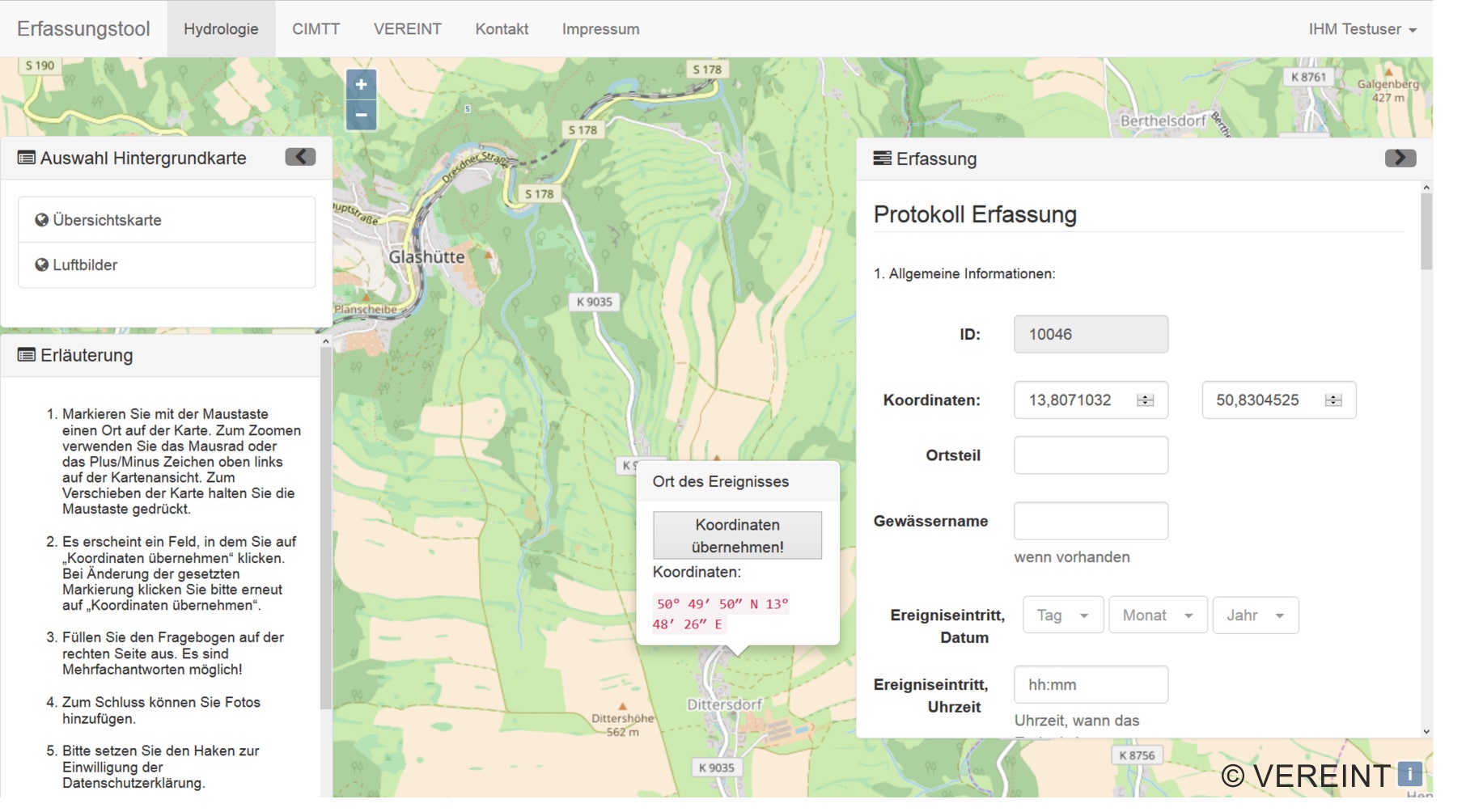This screenshot has height=812, width=1466.
Task: Click the Gewässername text field
Action: (x=1090, y=521)
